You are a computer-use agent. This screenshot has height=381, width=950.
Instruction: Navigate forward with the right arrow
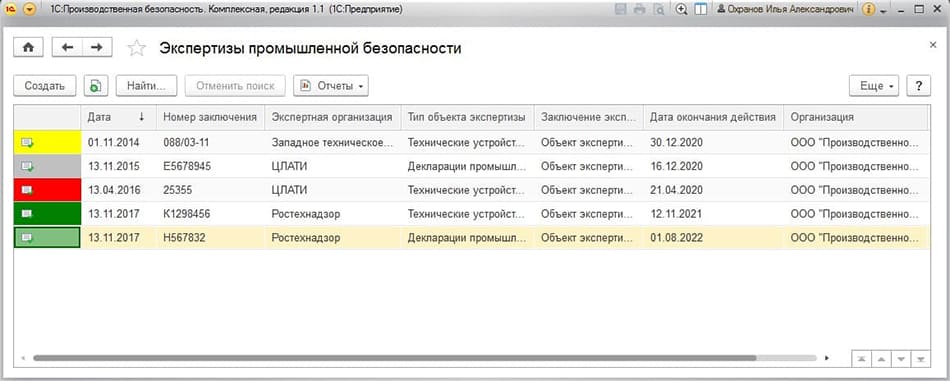pos(97,48)
